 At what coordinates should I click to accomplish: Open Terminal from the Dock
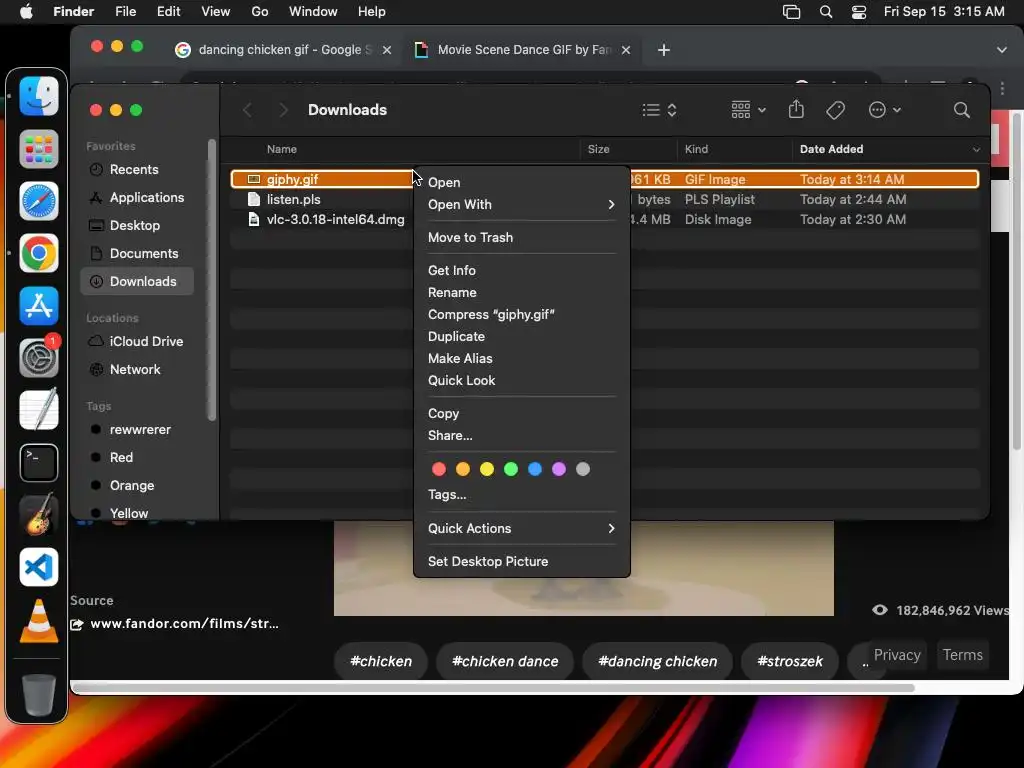coord(39,462)
